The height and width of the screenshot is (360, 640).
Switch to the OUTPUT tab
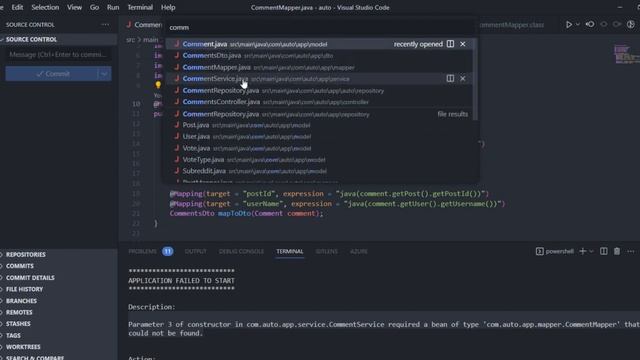196,251
